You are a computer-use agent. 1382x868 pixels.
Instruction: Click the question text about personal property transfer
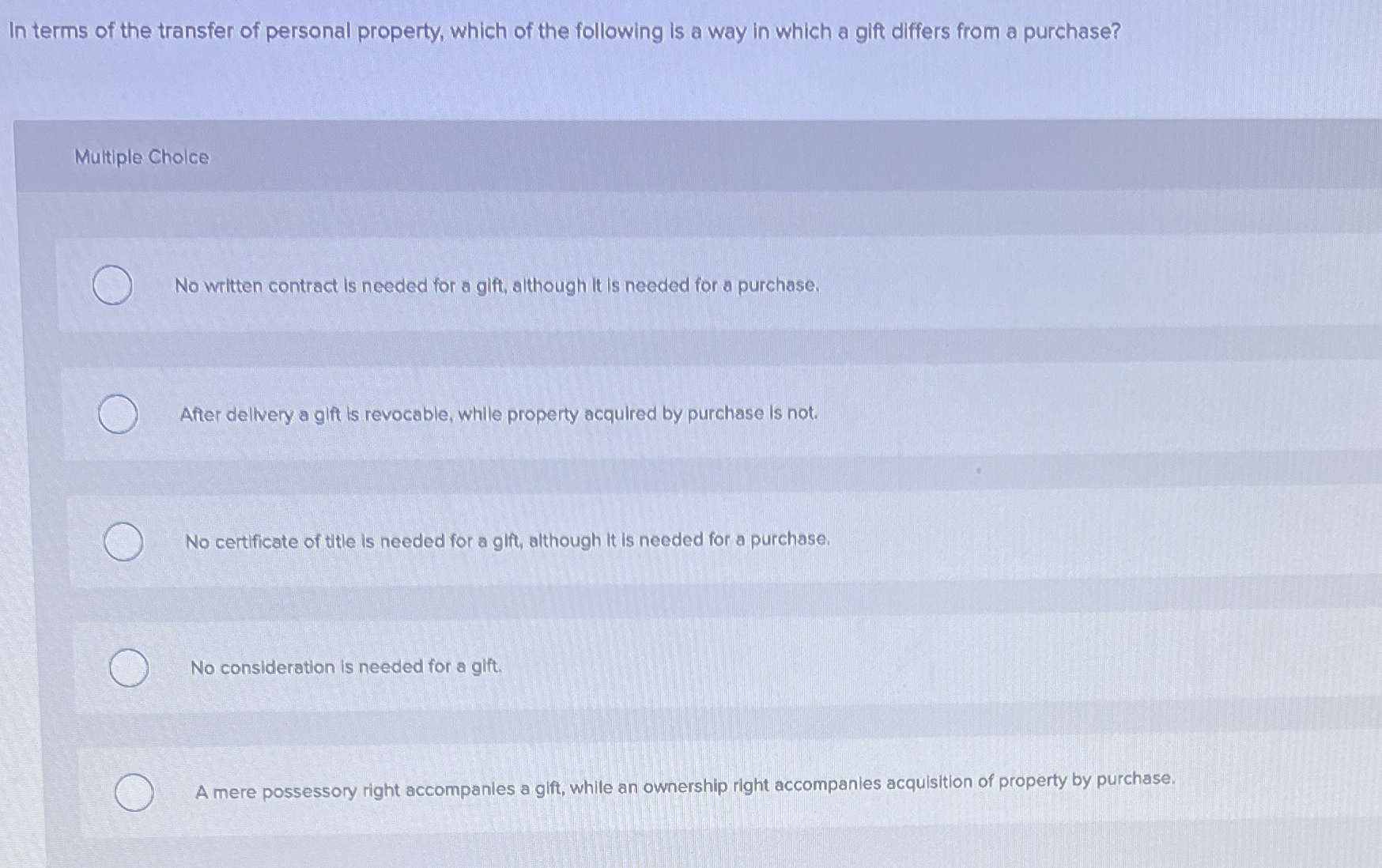[561, 33]
